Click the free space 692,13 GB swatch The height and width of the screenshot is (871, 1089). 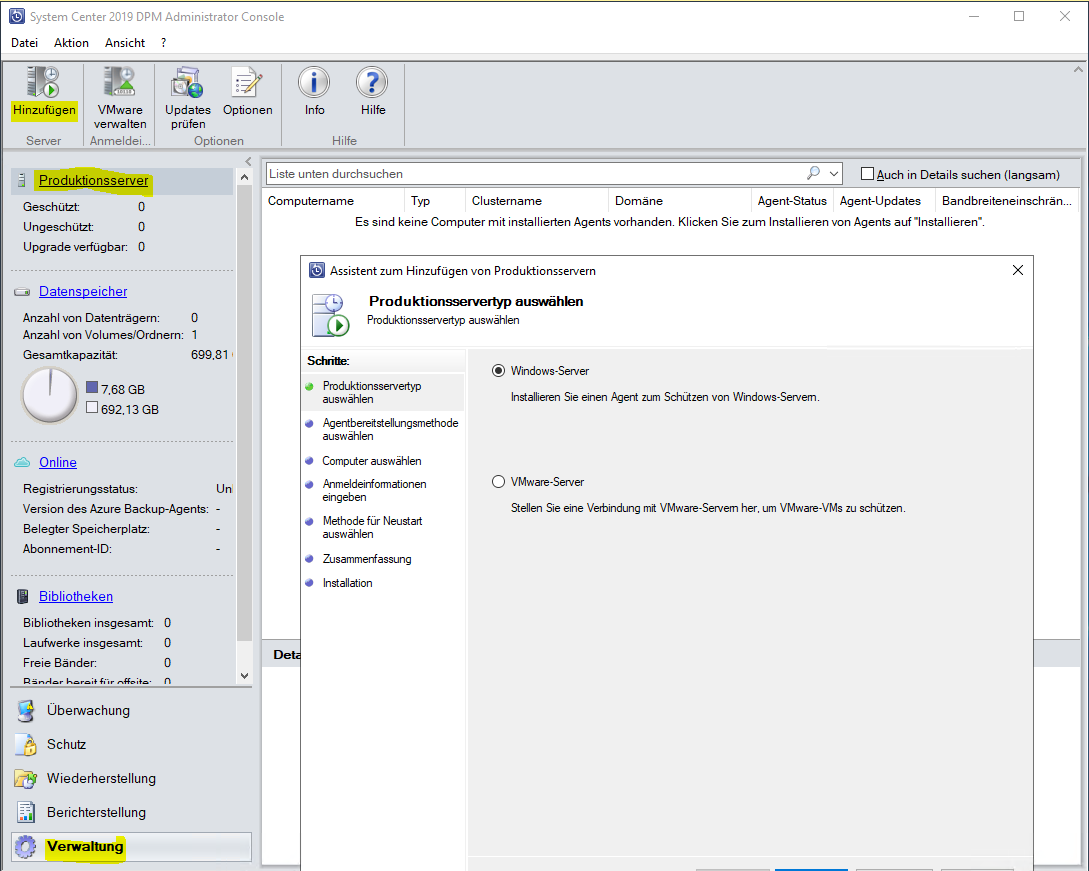point(92,408)
